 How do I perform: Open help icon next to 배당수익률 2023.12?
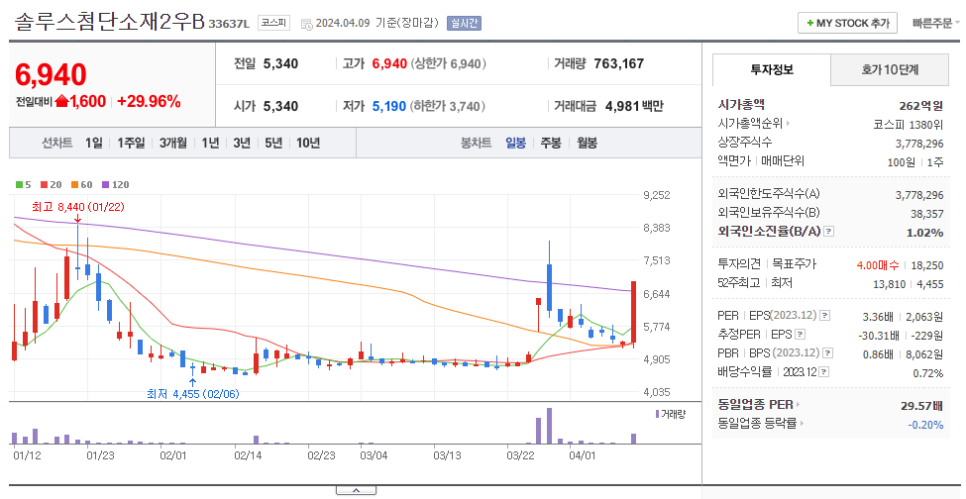point(824,372)
